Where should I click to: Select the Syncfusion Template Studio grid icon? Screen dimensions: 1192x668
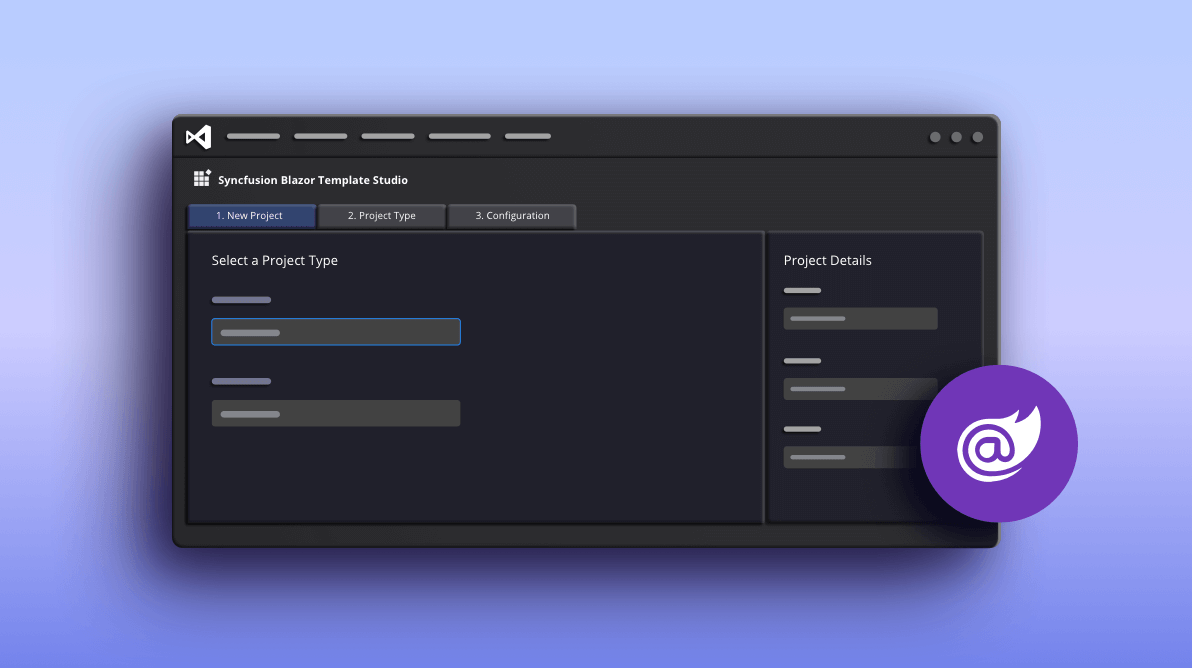click(201, 179)
